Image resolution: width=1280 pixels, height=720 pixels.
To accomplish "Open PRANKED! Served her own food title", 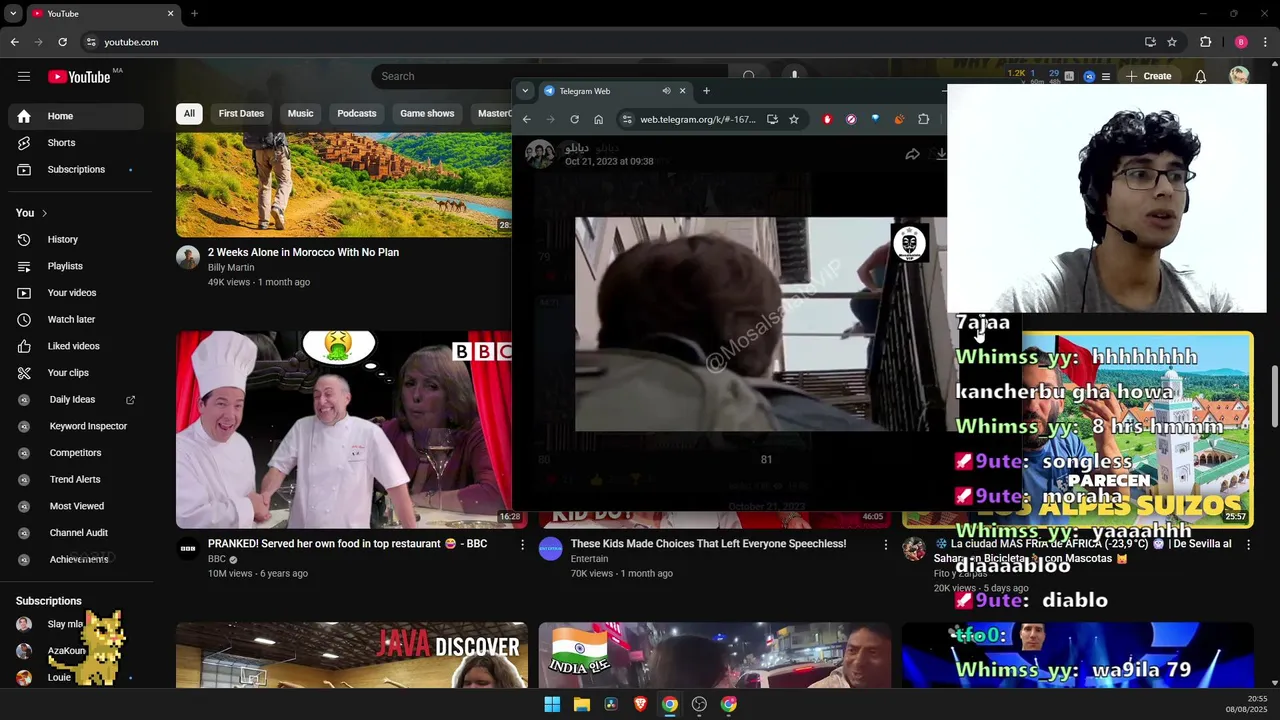I will click(x=347, y=544).
